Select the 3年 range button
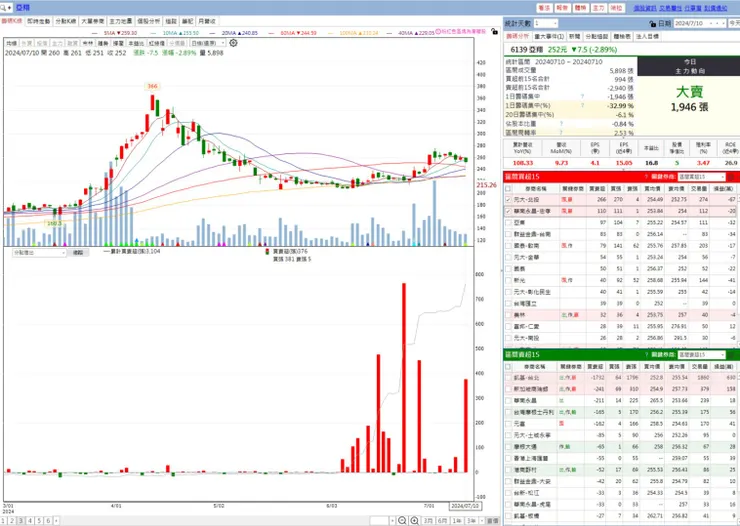Screen dimensions: 740x526 coord(471,521)
